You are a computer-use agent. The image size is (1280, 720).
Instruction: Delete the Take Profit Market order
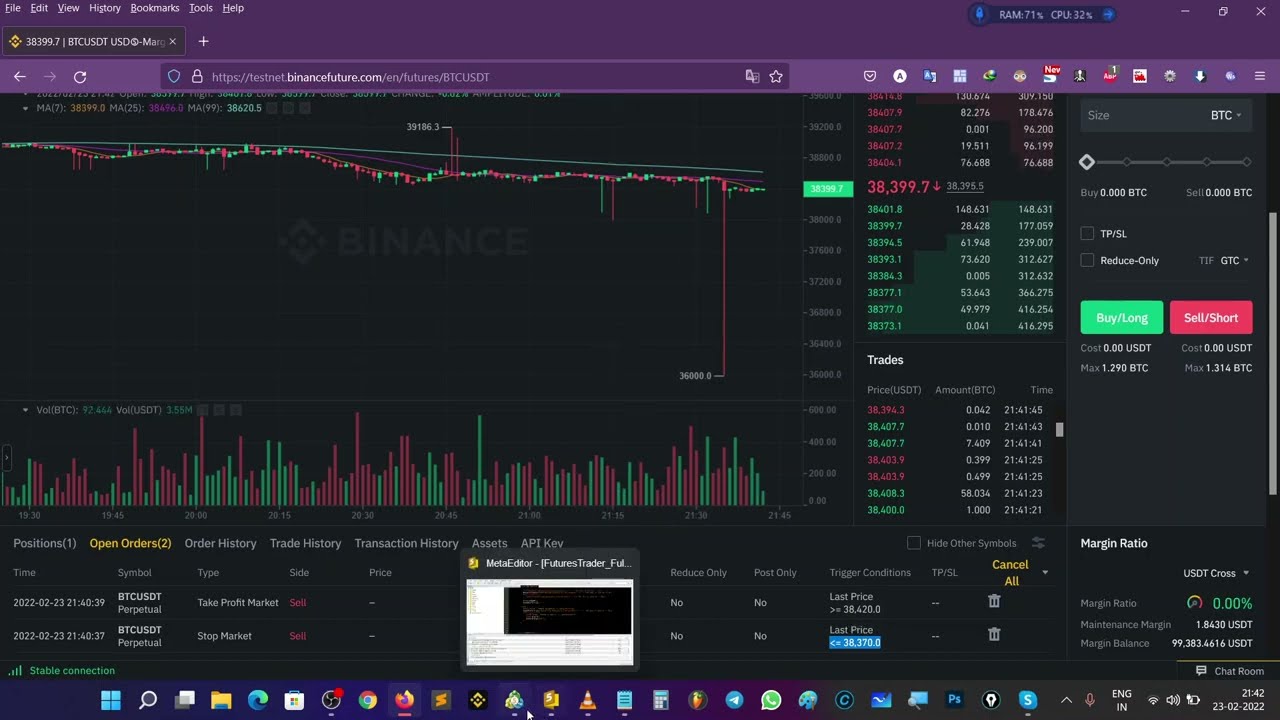994,601
